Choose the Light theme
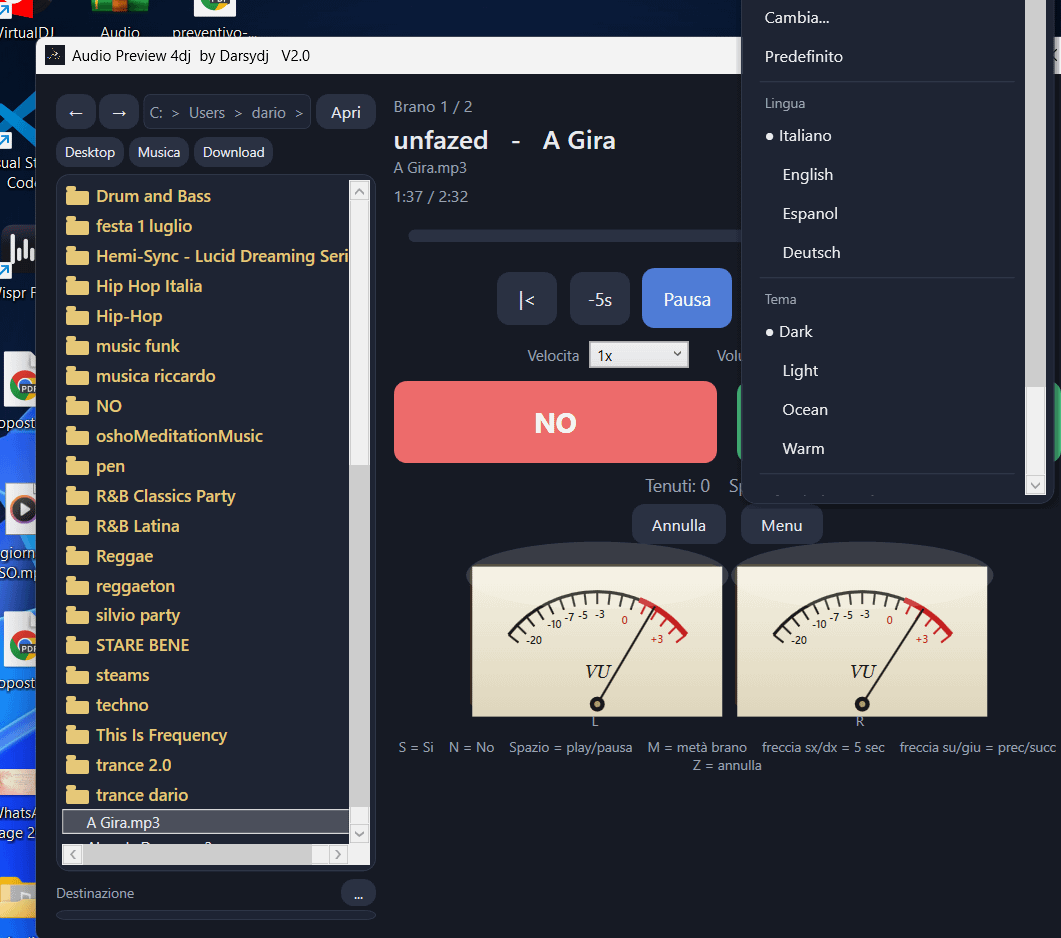The image size is (1061, 938). [x=800, y=371]
